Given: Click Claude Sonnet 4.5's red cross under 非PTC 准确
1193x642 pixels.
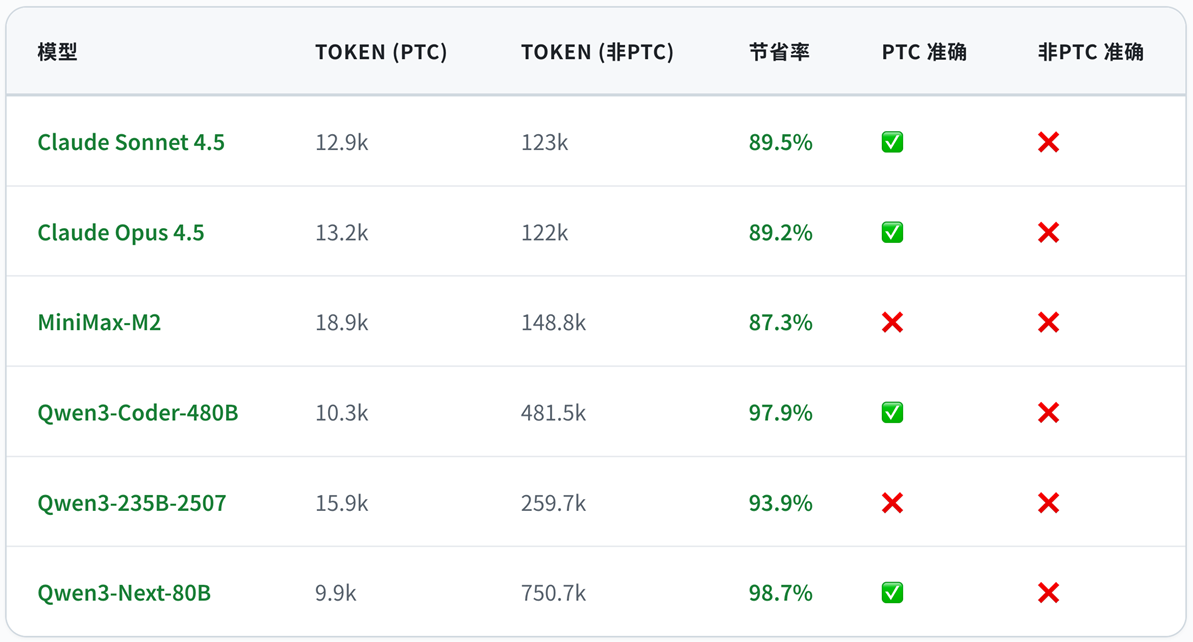Looking at the screenshot, I should pyautogui.click(x=1048, y=143).
